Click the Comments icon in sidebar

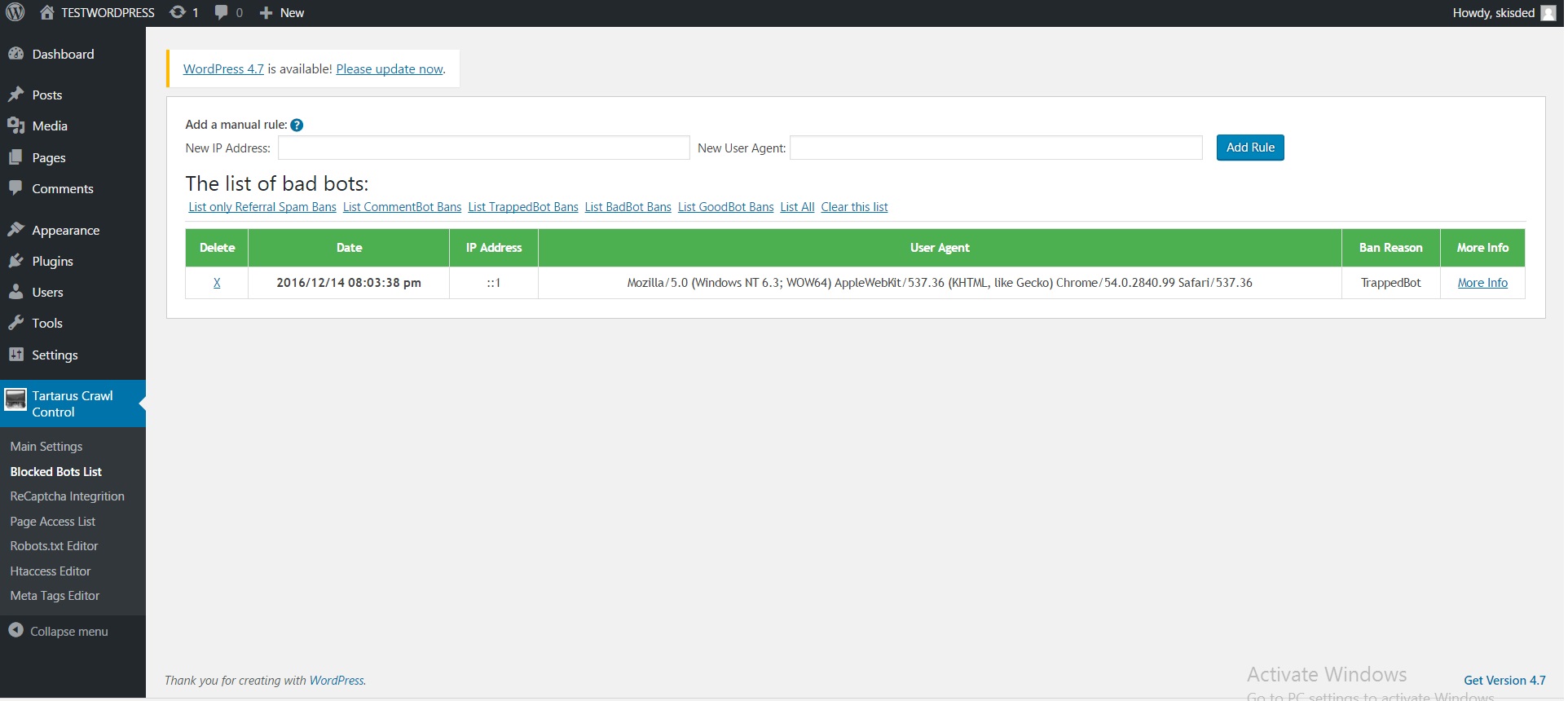[x=15, y=188]
